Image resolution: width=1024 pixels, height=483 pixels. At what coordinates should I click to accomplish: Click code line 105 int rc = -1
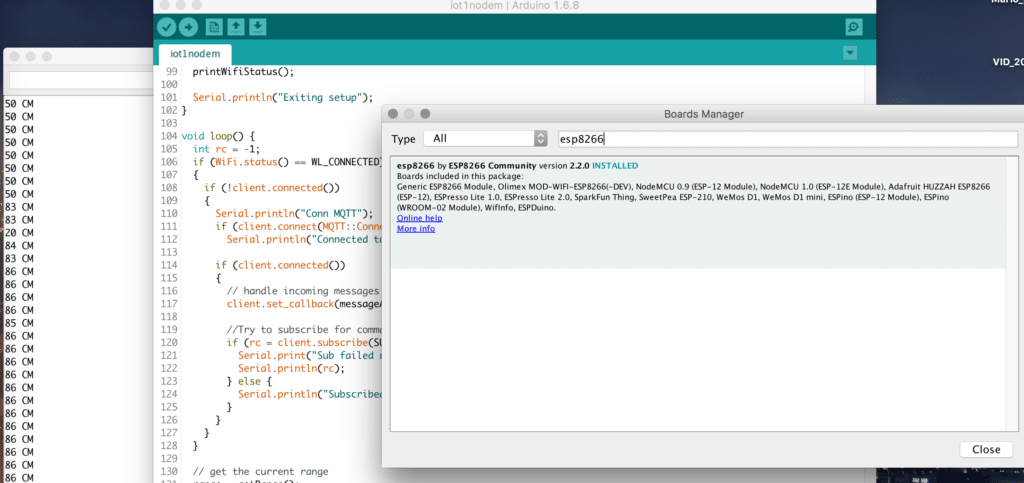pyautogui.click(x=227, y=149)
